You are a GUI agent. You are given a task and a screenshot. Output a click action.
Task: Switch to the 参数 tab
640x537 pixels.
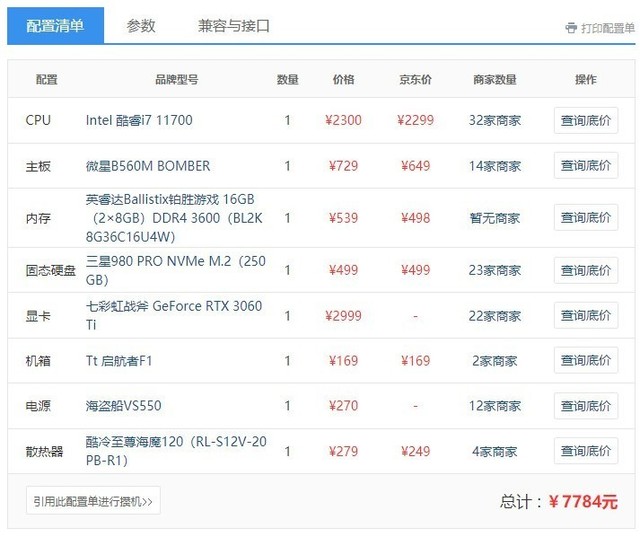tap(141, 26)
